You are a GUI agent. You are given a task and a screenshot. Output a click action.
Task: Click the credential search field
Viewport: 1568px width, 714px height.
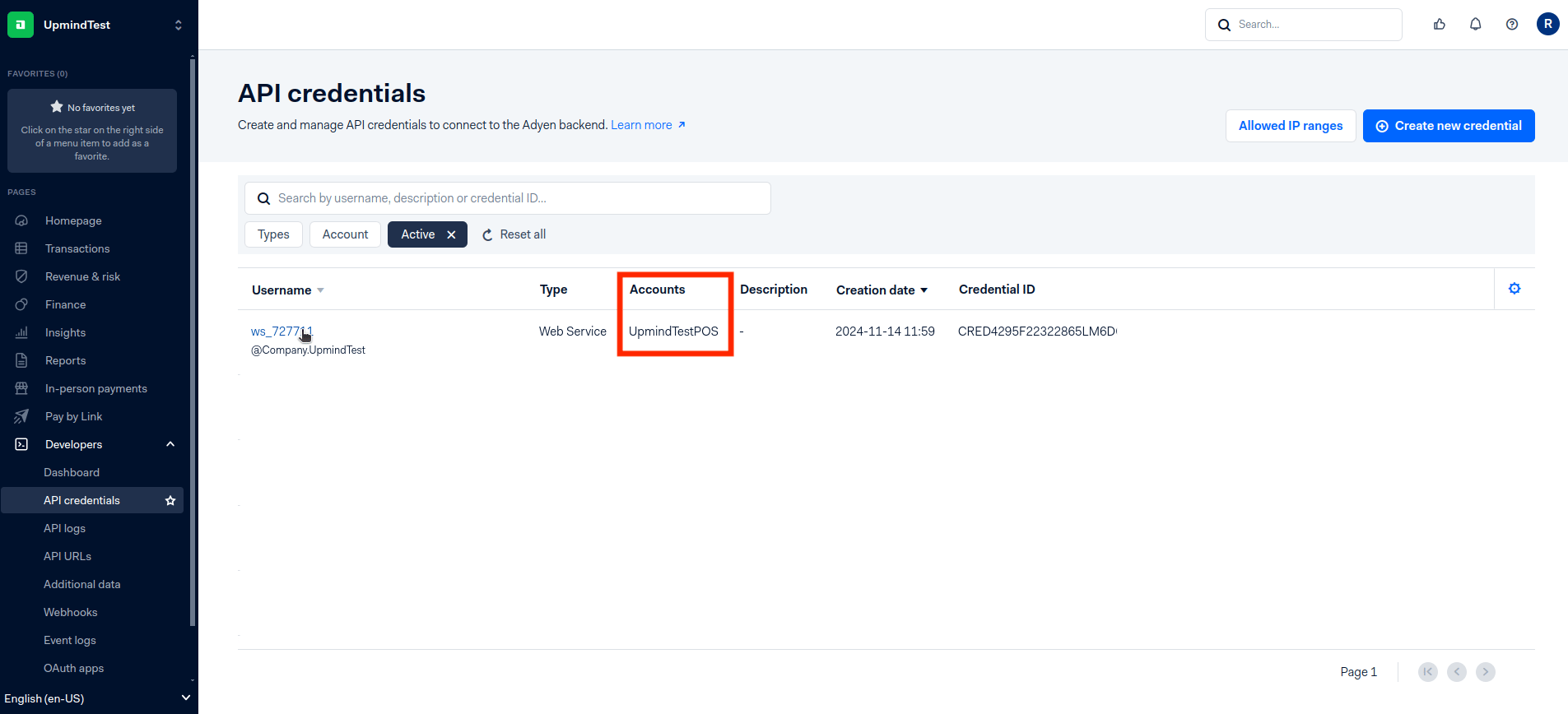coord(508,198)
